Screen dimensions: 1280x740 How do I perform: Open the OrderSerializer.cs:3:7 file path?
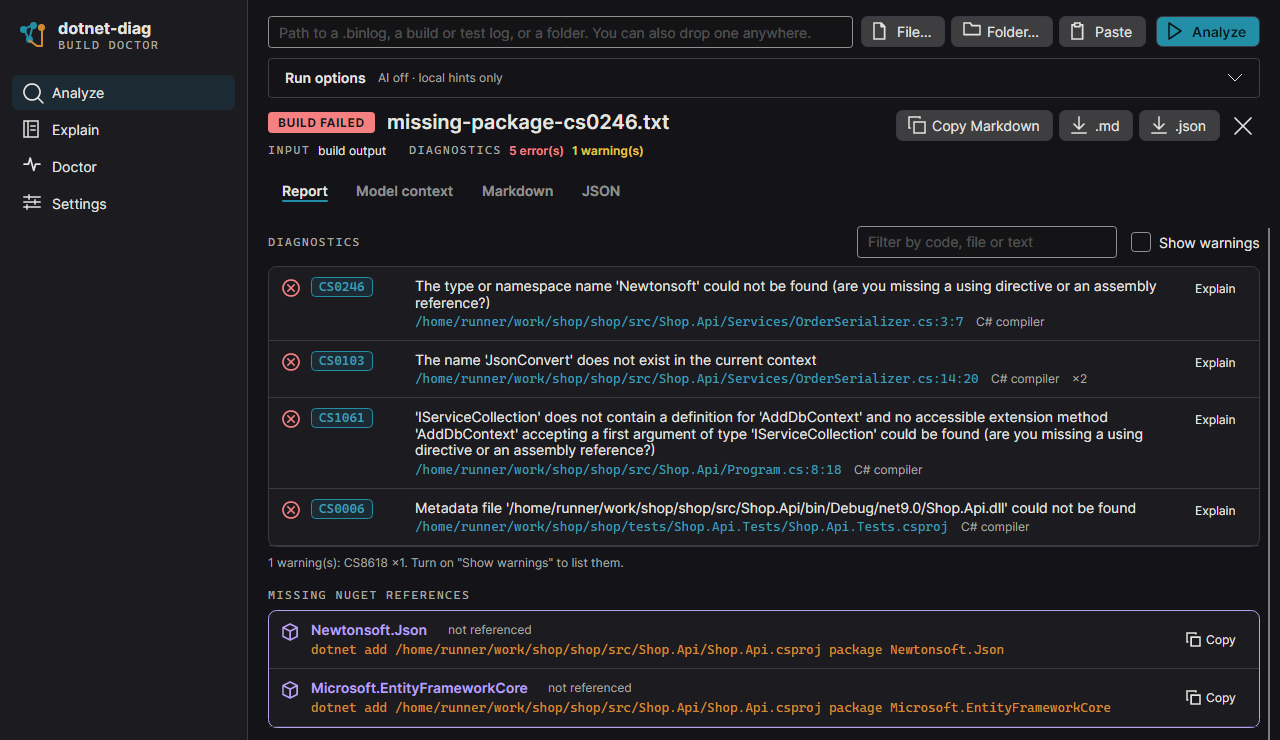pos(689,322)
